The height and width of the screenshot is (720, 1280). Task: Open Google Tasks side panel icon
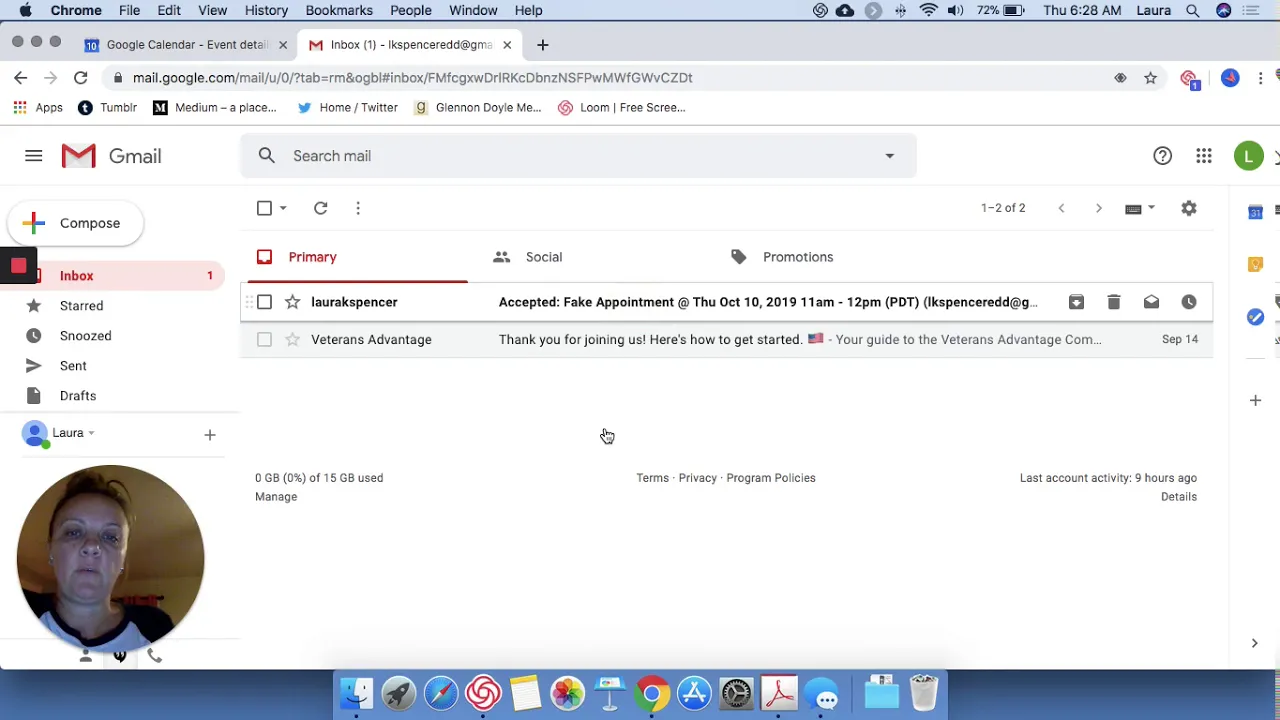tap(1255, 317)
